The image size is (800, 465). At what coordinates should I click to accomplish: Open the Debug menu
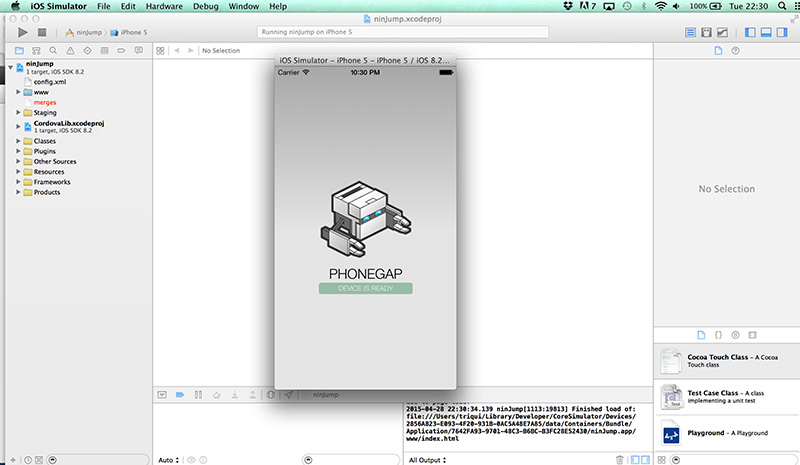tap(206, 6)
